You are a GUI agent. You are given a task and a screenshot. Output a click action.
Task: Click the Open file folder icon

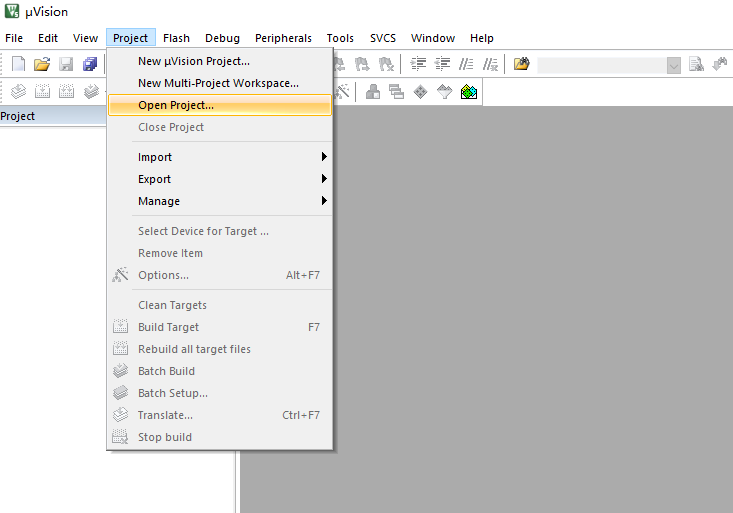coord(42,64)
